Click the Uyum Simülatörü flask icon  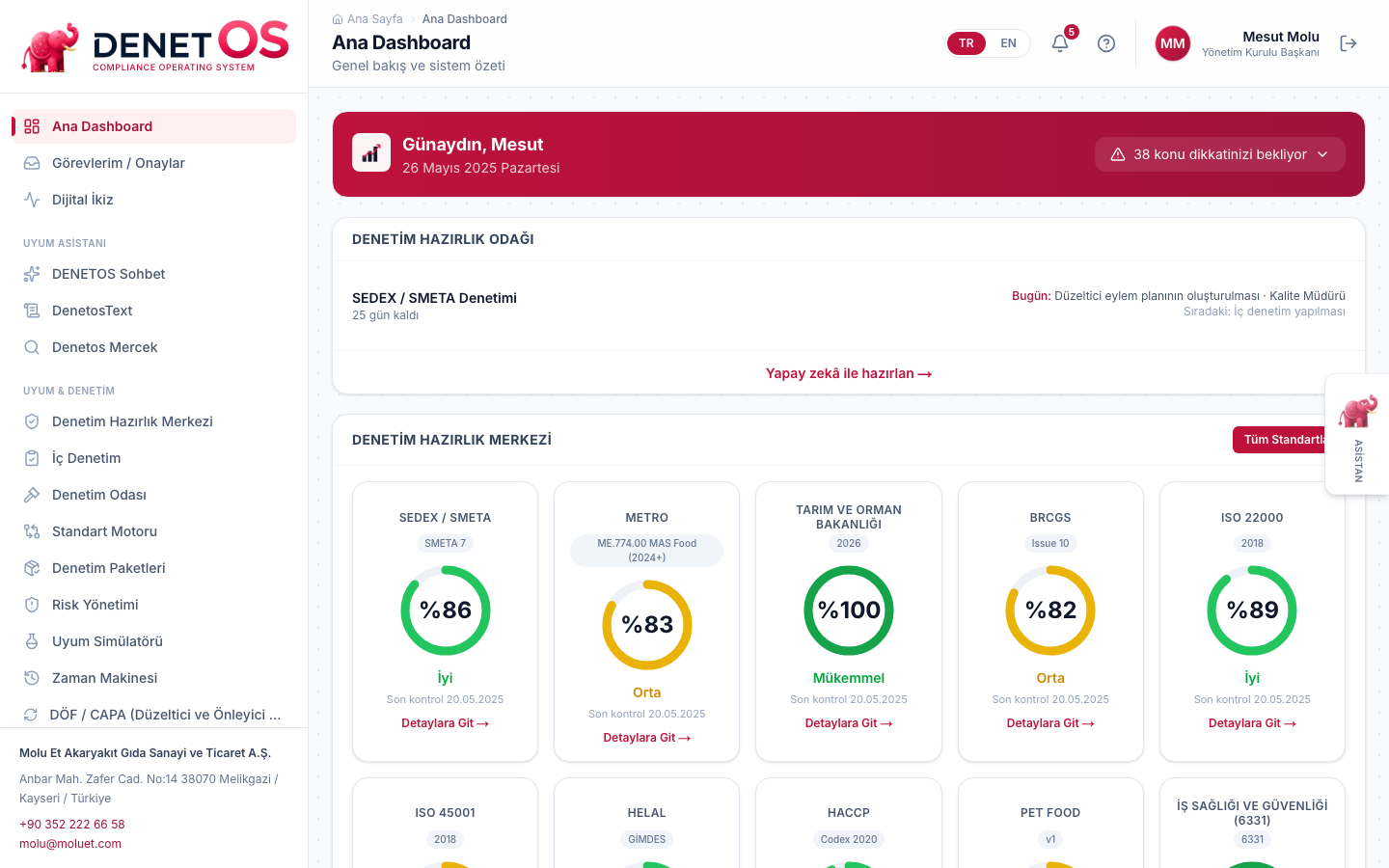pyautogui.click(x=32, y=641)
